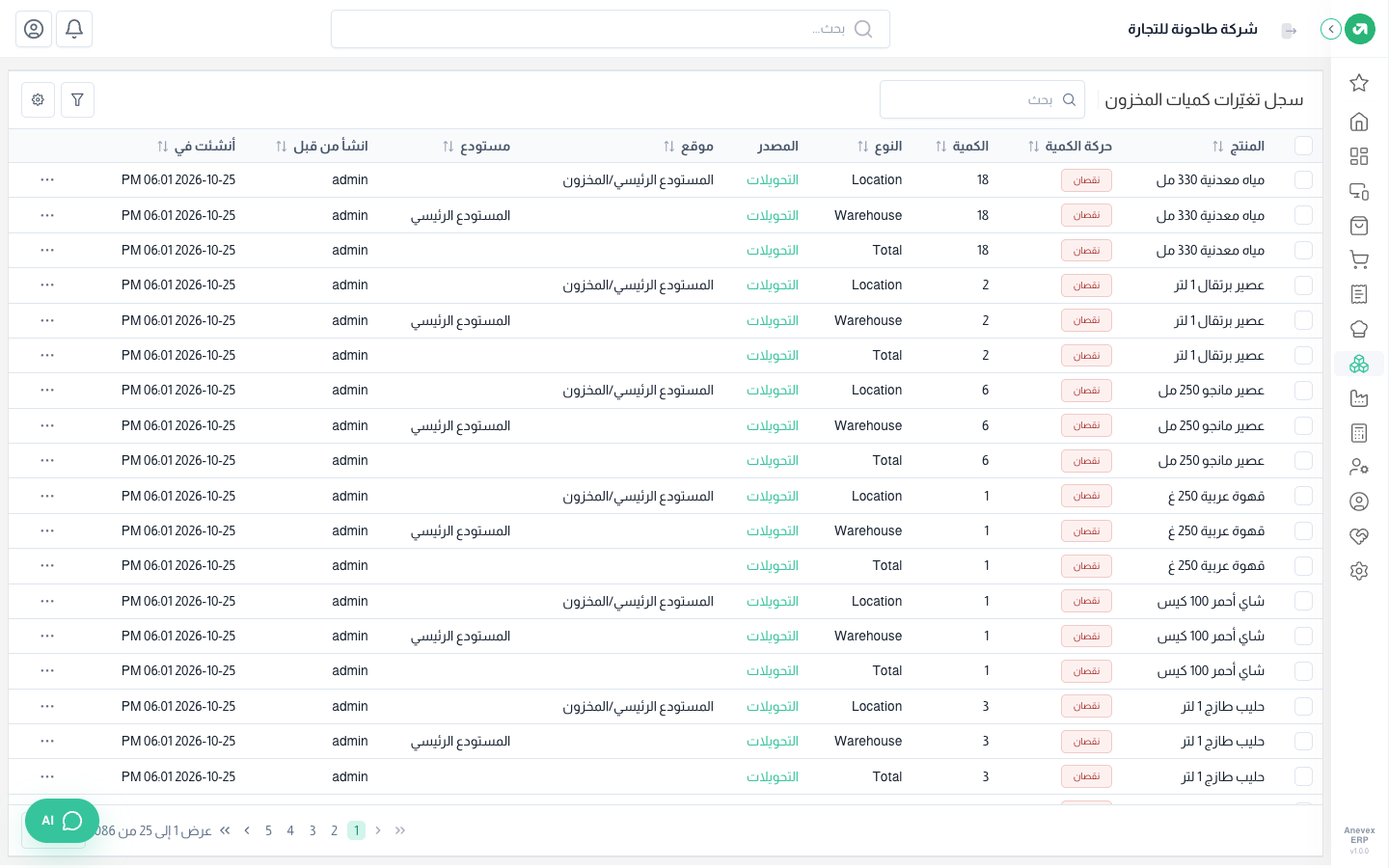Screen dimensions: 1389x868
Task: Check the قهوة عربية 250 غ Location row
Action: click(x=1303, y=496)
